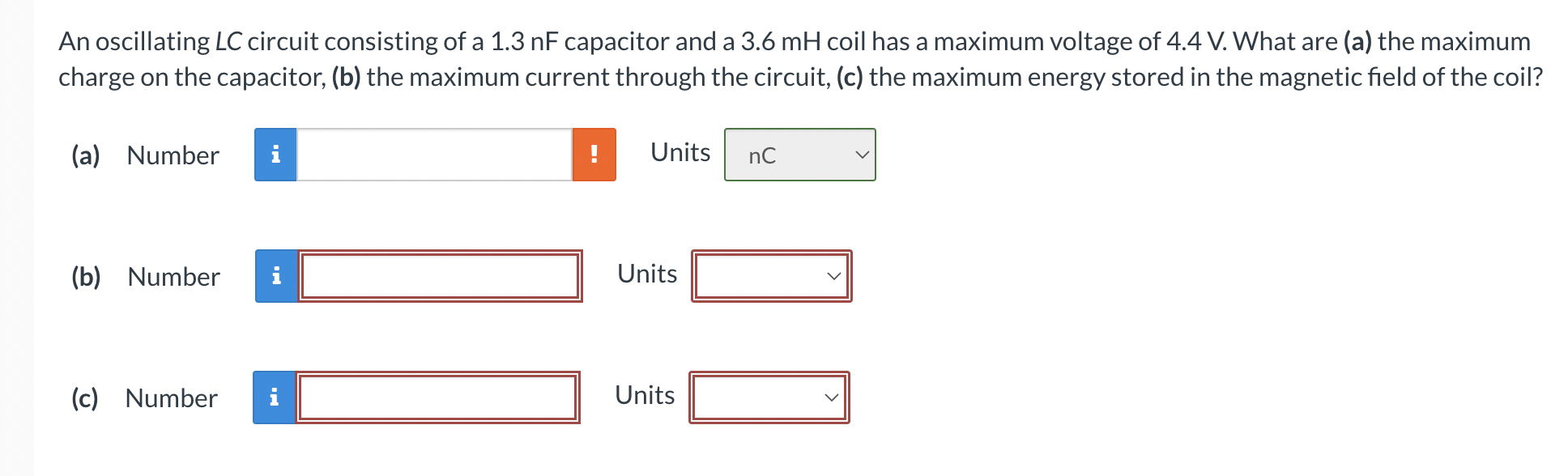This screenshot has width=1568, height=476.
Task: Click the answer input field for part (a)
Action: click(435, 155)
